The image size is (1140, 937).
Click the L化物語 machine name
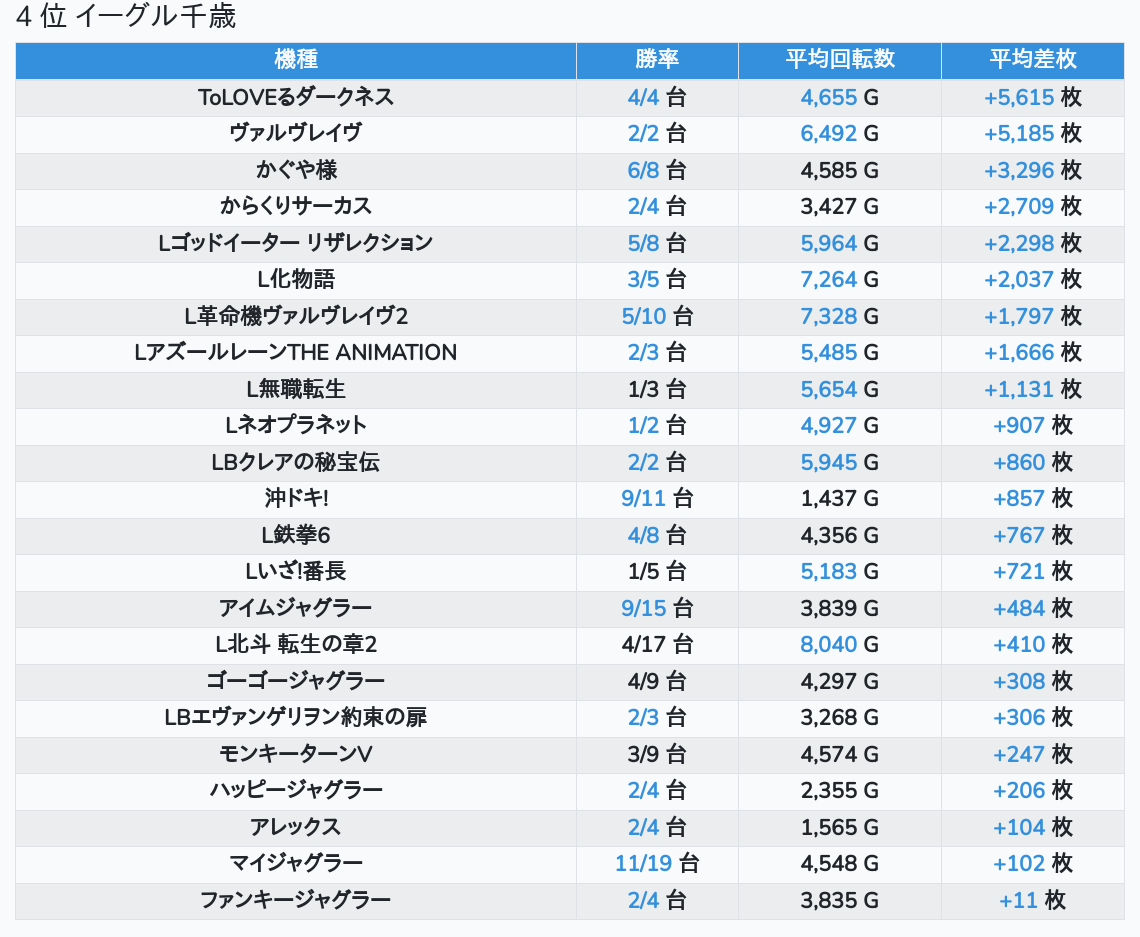coord(296,279)
